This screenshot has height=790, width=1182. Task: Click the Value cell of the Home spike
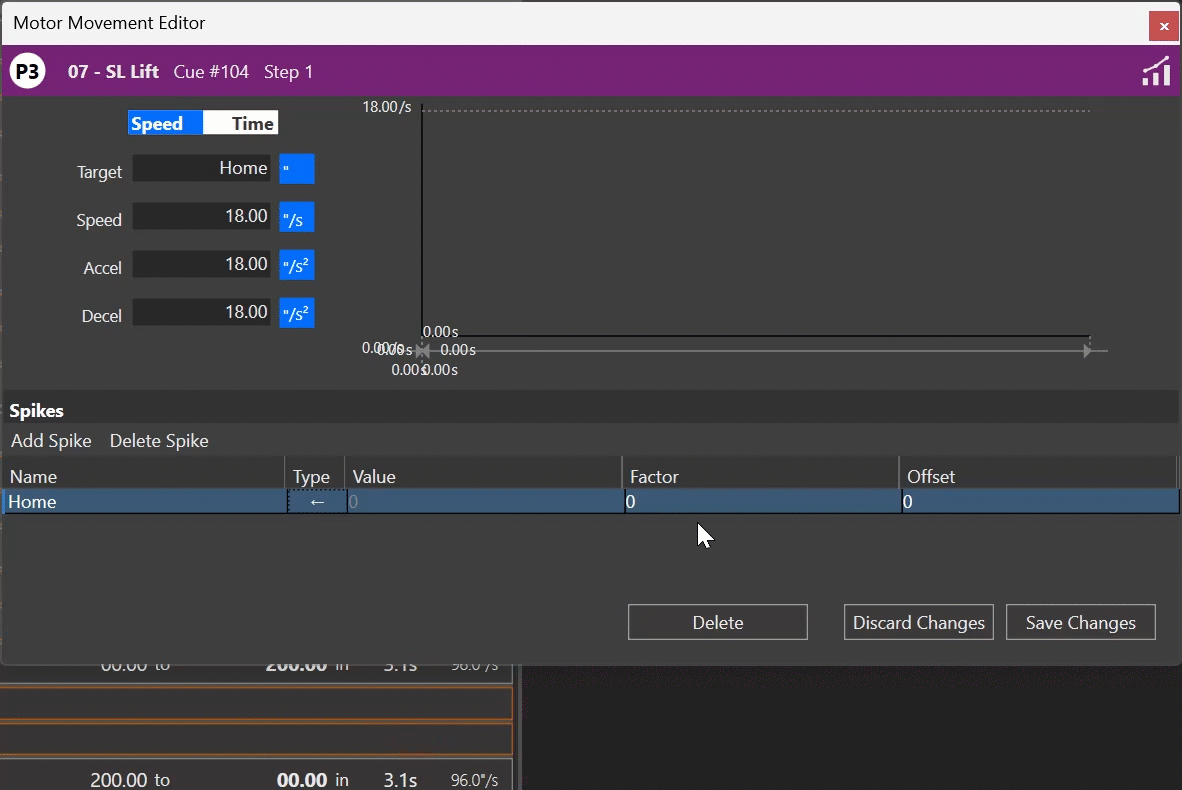480,501
